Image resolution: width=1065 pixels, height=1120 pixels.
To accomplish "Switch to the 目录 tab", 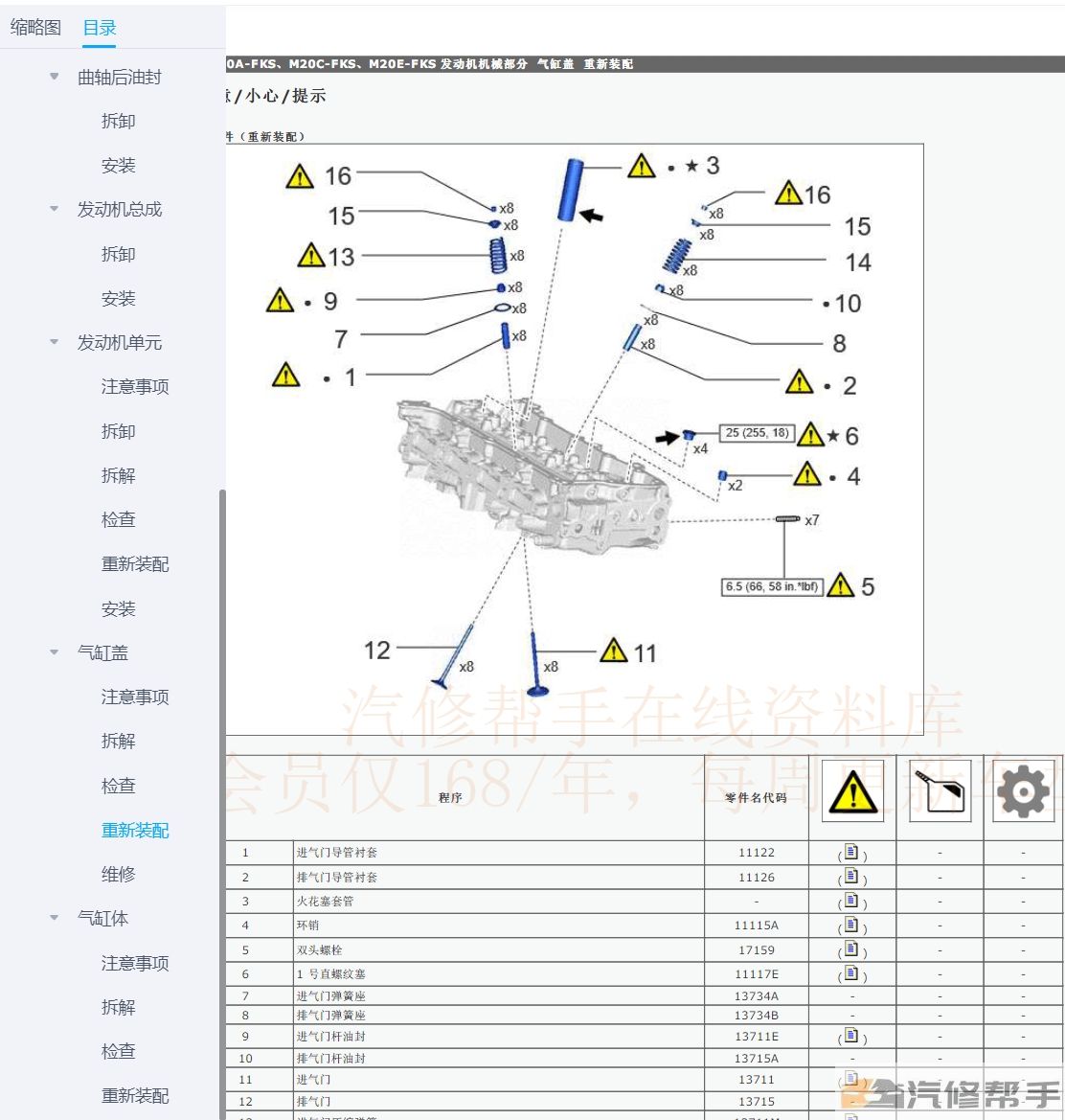I will pyautogui.click(x=100, y=28).
